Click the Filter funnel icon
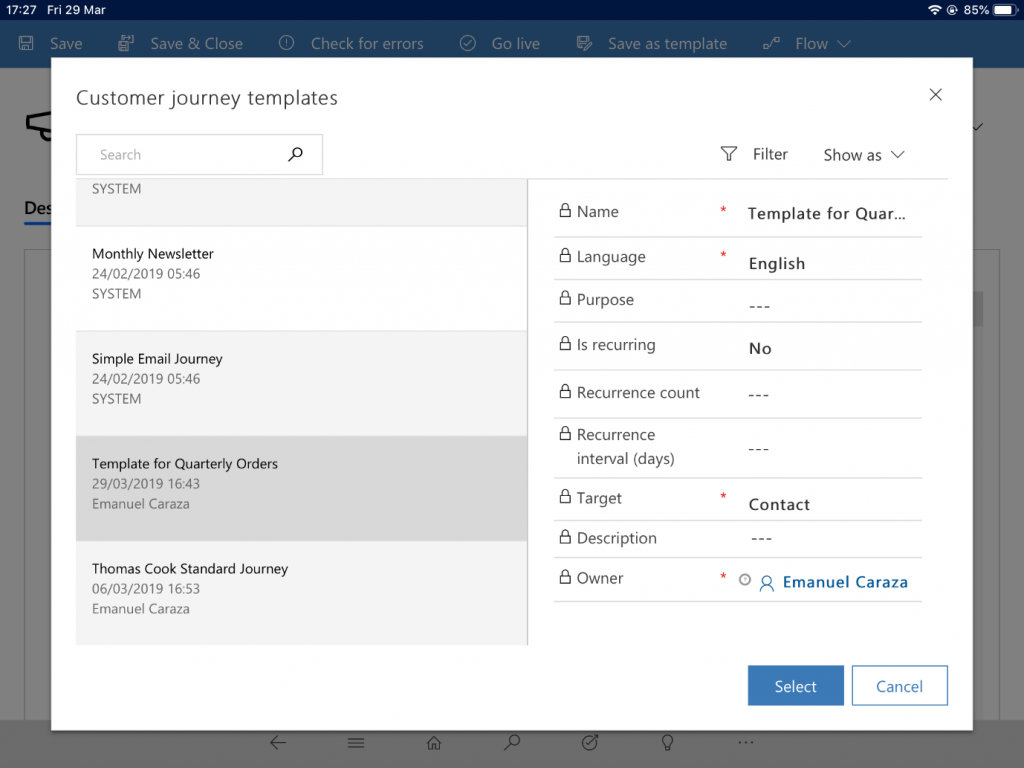The height and width of the screenshot is (768, 1024). tap(729, 154)
